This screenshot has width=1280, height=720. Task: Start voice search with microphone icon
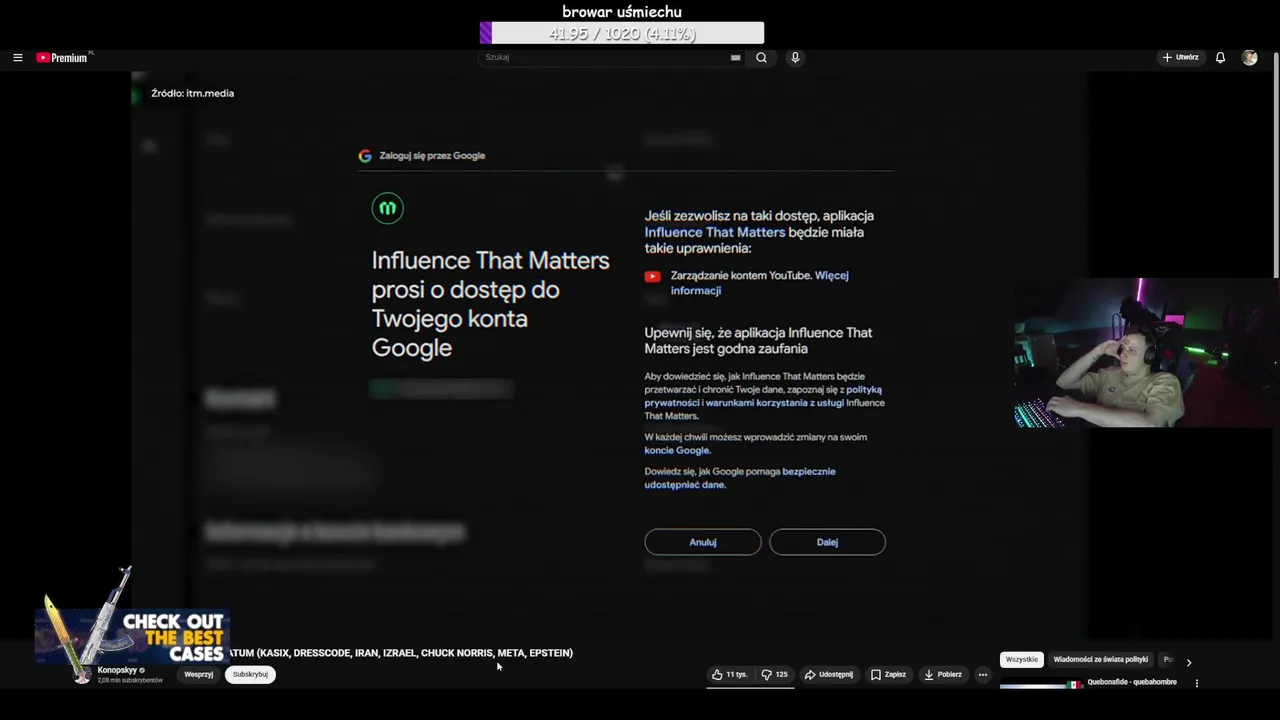[x=795, y=58]
